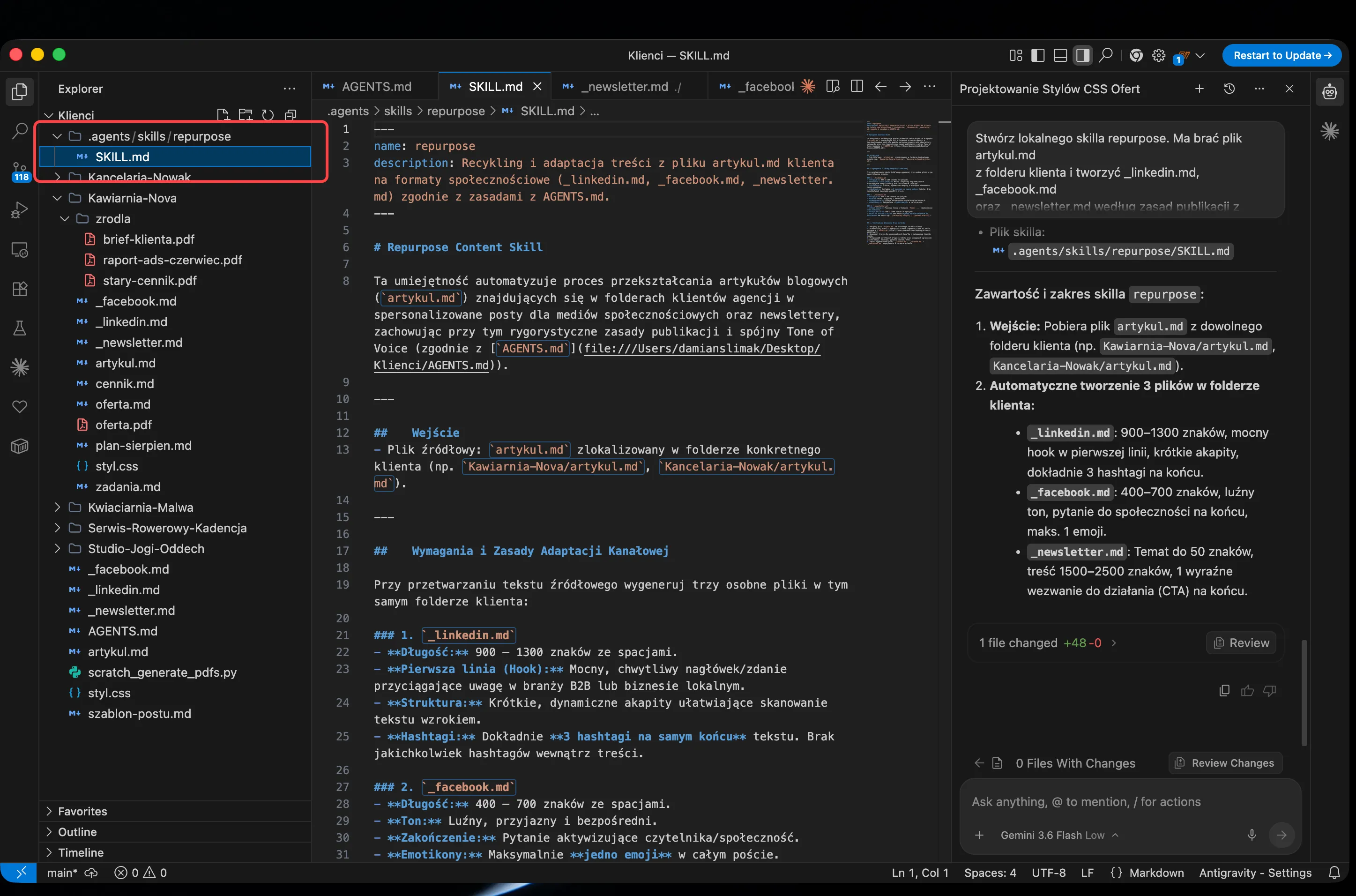Click the Review Changes button
Viewport: 1356px width, 896px height.
tap(1226, 763)
